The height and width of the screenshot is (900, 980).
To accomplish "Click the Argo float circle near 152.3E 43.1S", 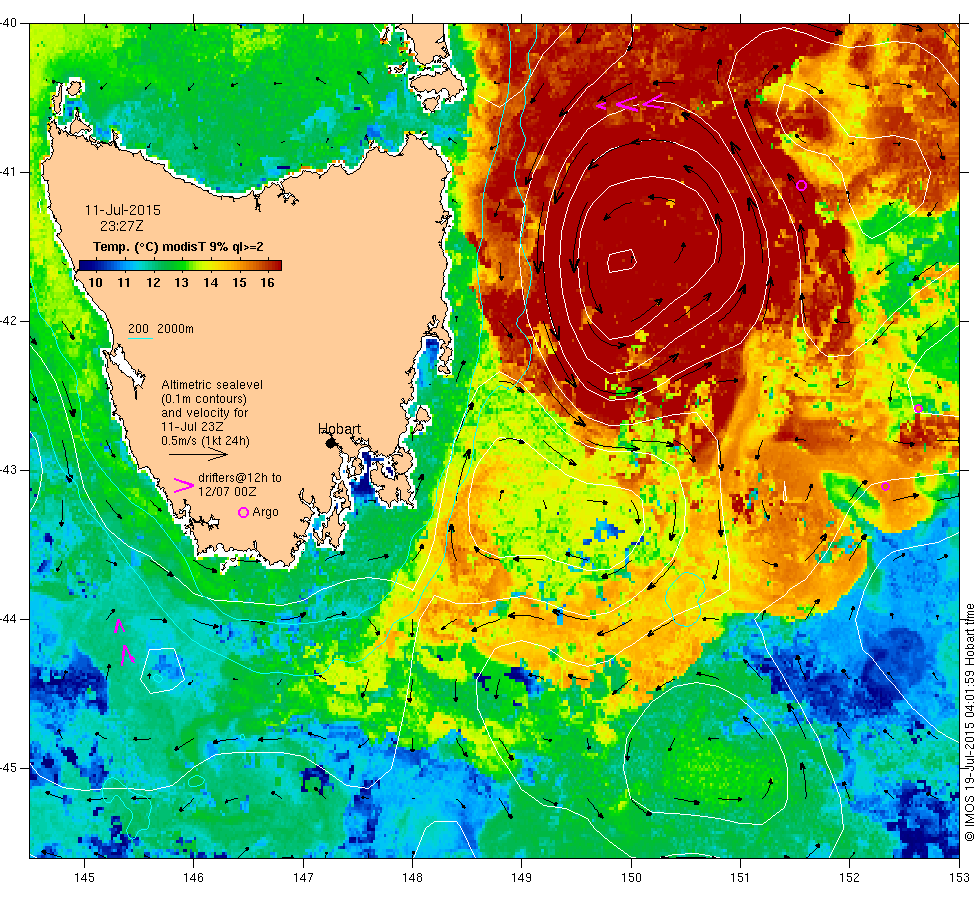I will [x=885, y=486].
